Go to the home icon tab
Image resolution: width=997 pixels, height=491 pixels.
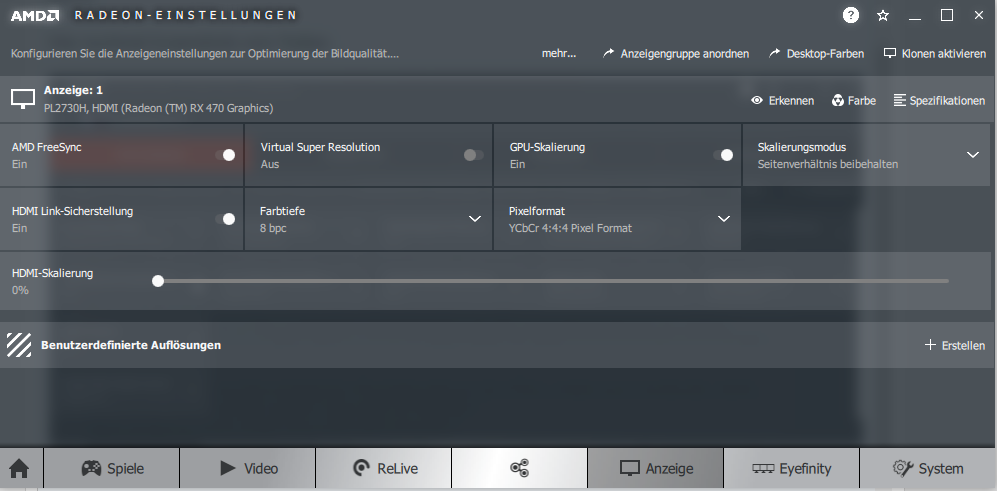click(x=19, y=469)
